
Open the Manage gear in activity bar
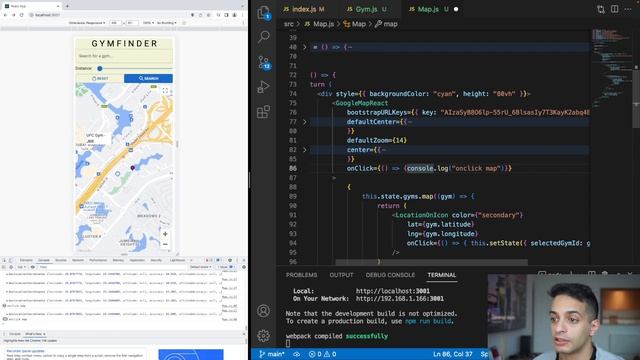264,336
